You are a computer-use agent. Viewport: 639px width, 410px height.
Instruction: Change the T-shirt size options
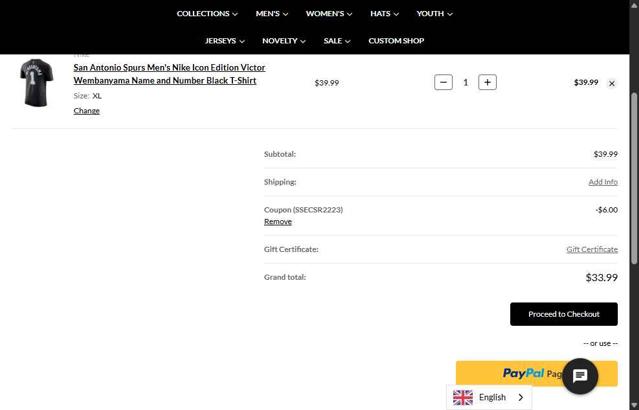pos(86,110)
